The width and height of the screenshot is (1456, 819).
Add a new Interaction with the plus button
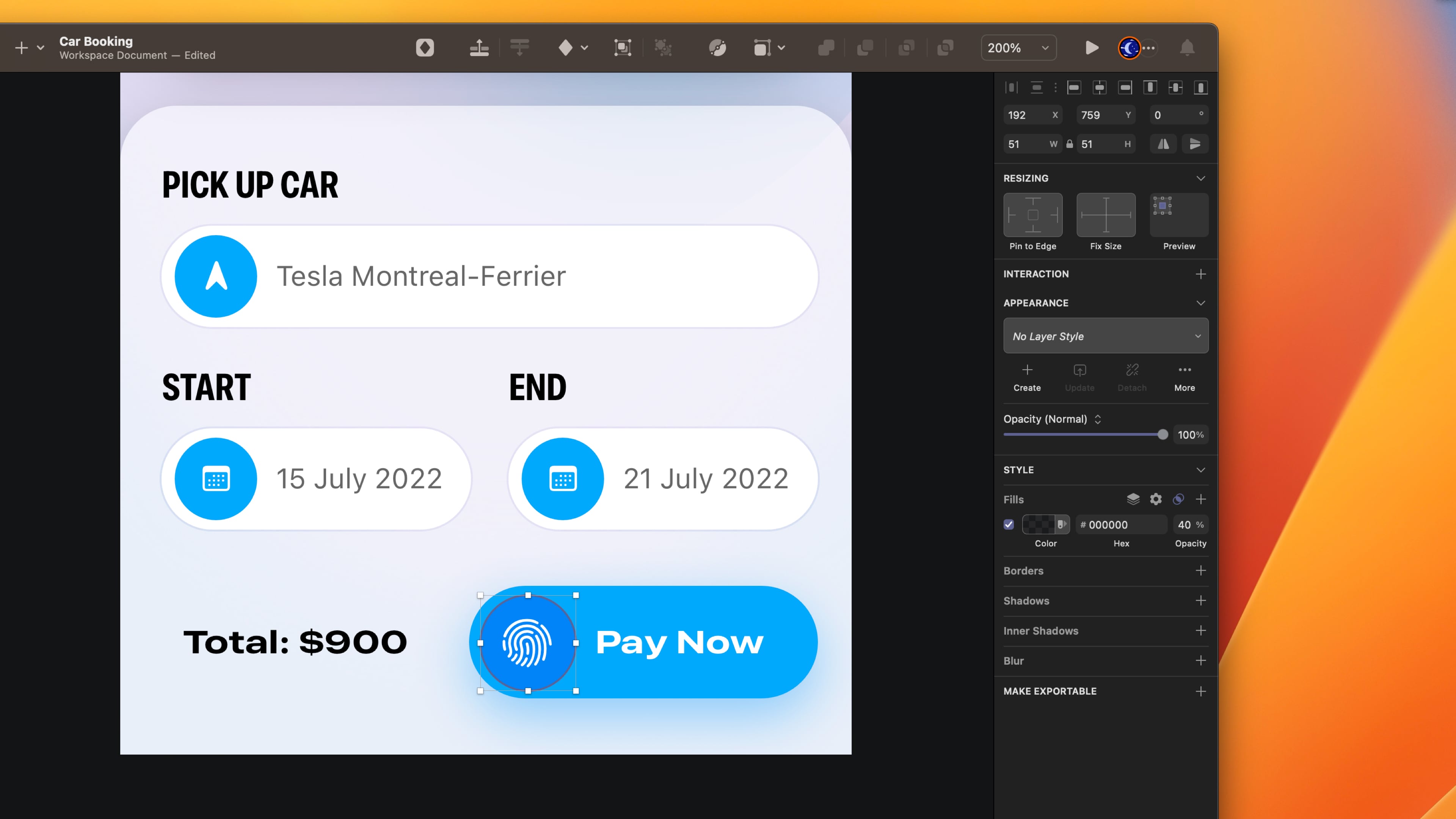[x=1200, y=274]
